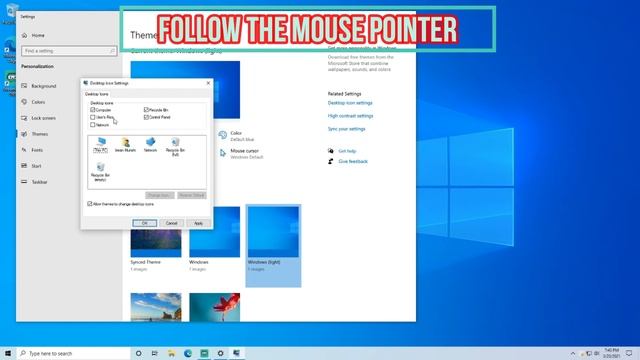Select the user folder icon in list

[x=125, y=145]
